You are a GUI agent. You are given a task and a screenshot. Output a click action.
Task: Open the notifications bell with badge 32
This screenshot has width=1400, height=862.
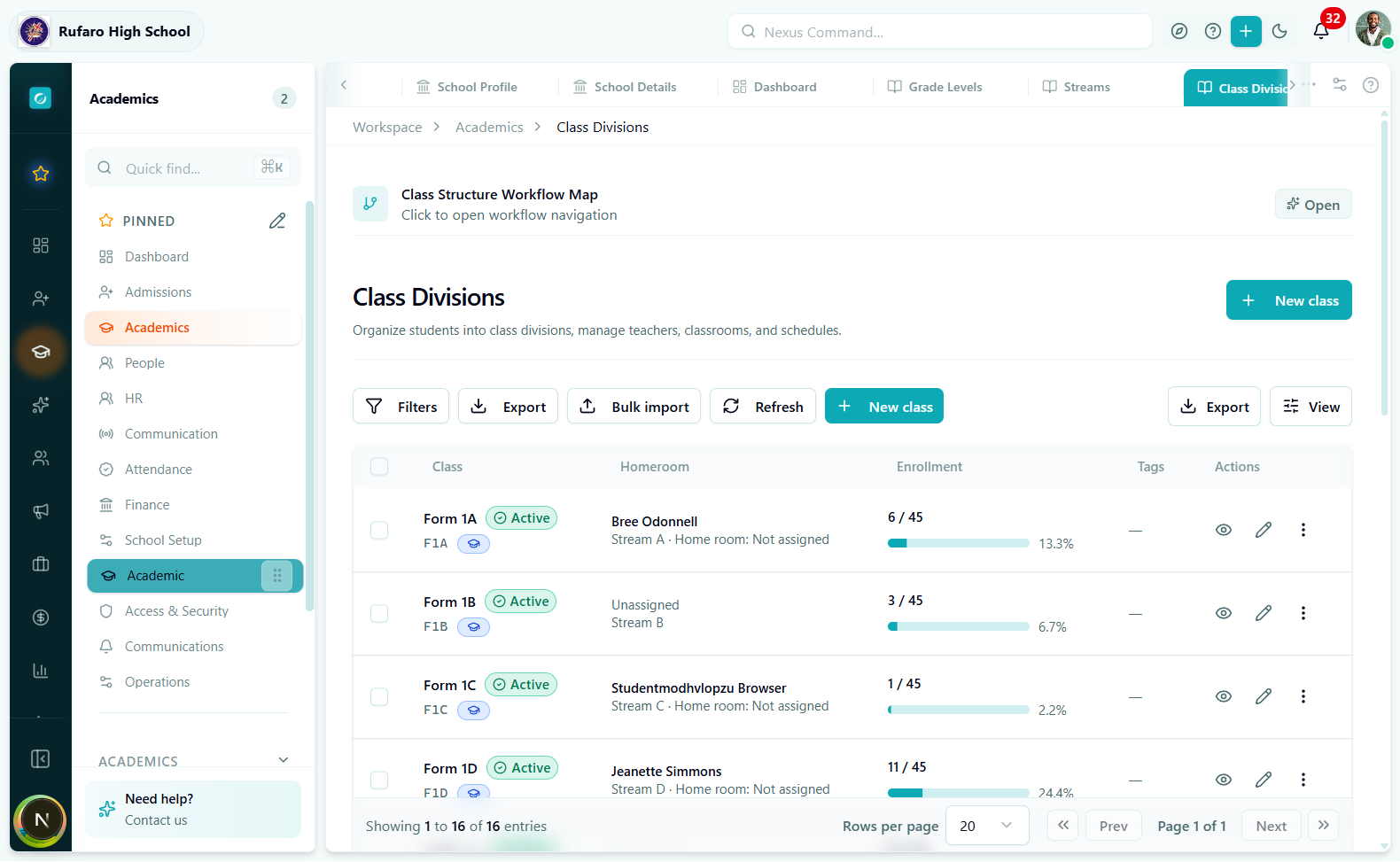point(1320,31)
